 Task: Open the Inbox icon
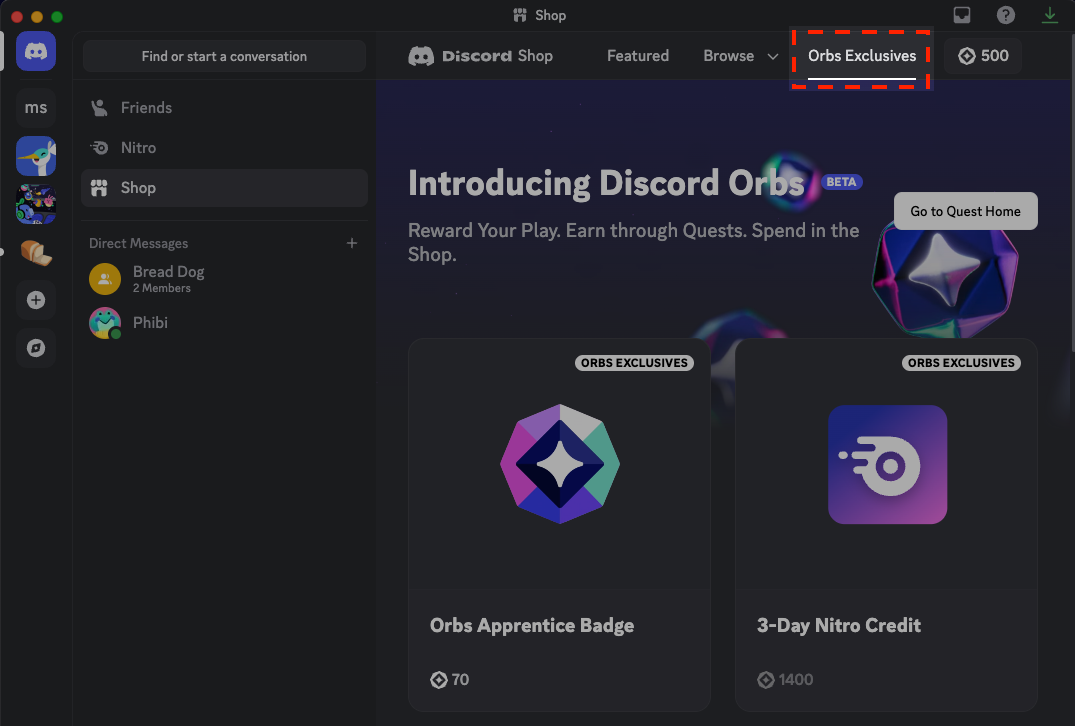(x=961, y=15)
